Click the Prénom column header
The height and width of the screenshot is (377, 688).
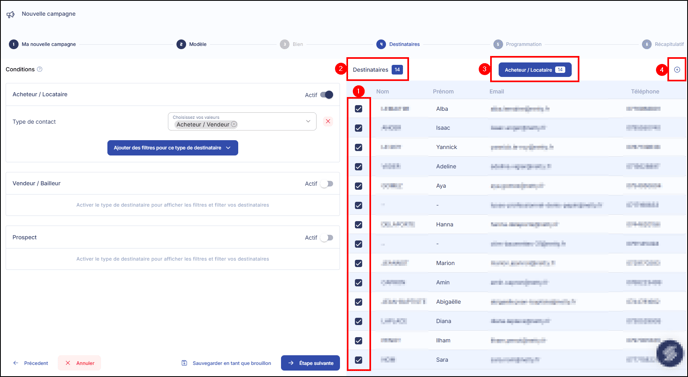point(443,92)
